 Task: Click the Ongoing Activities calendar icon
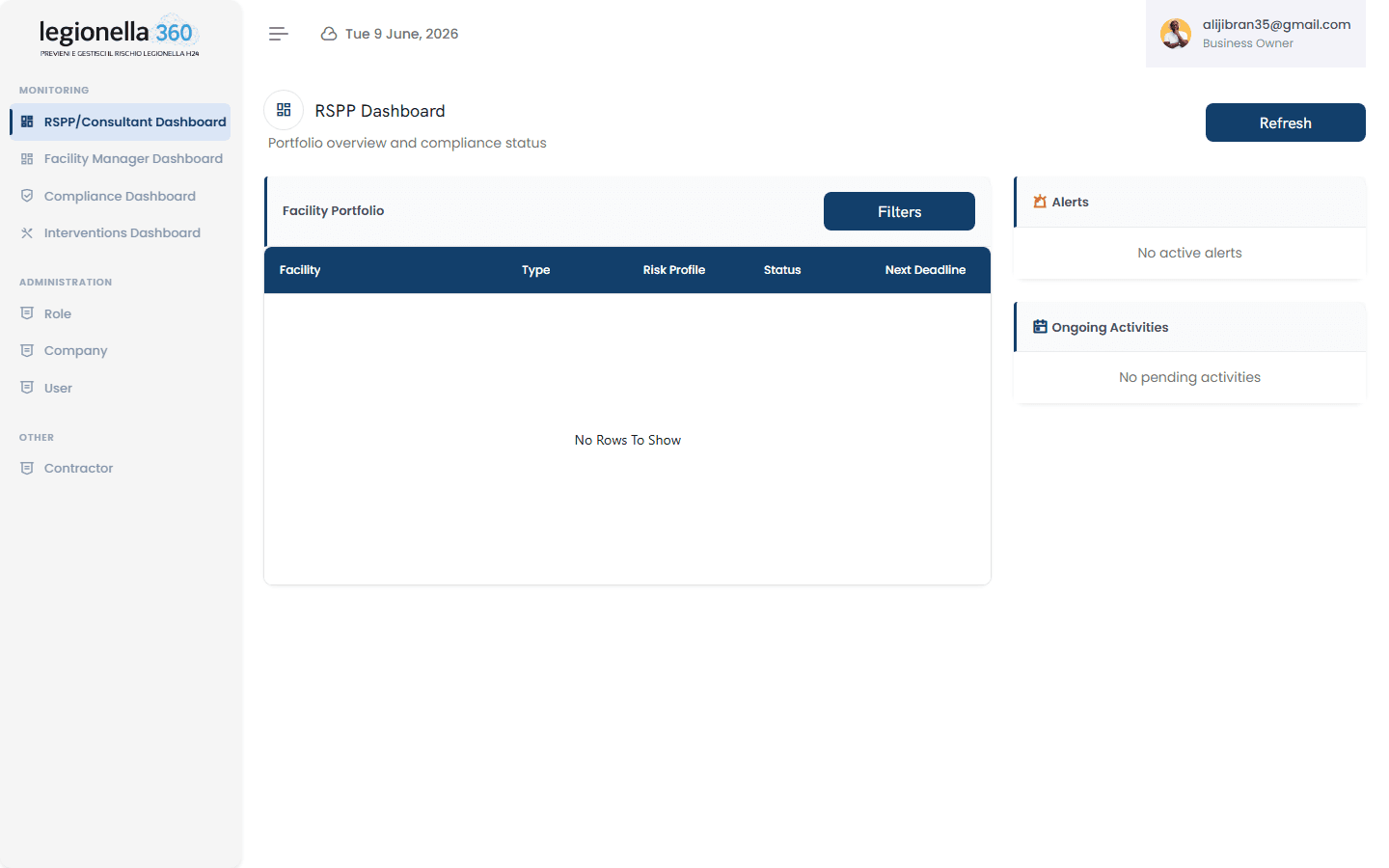point(1040,327)
